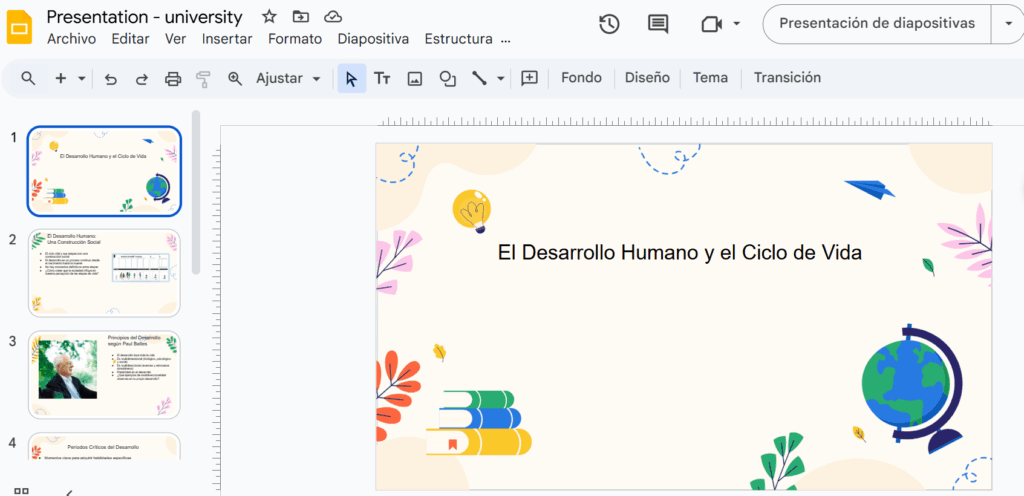Image resolution: width=1024 pixels, height=496 pixels.
Task: Click the slide title text on canvas
Action: click(679, 253)
